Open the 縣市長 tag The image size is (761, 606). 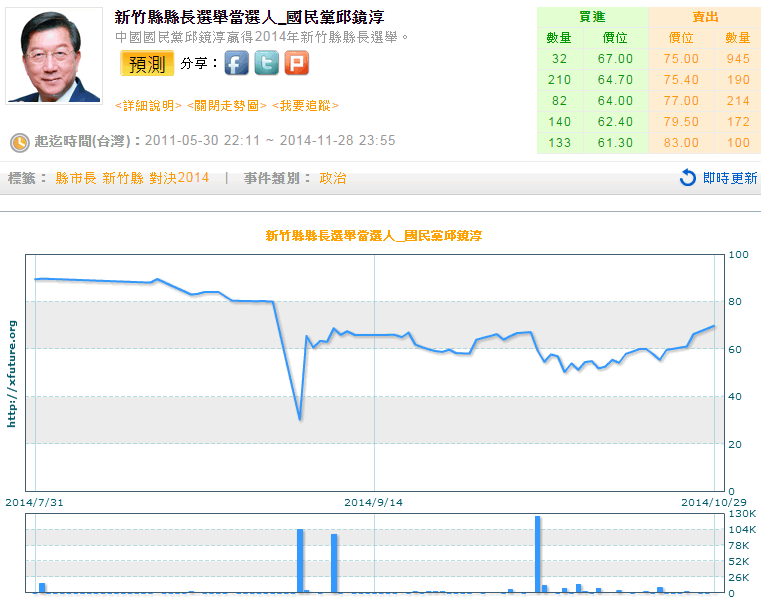click(76, 178)
